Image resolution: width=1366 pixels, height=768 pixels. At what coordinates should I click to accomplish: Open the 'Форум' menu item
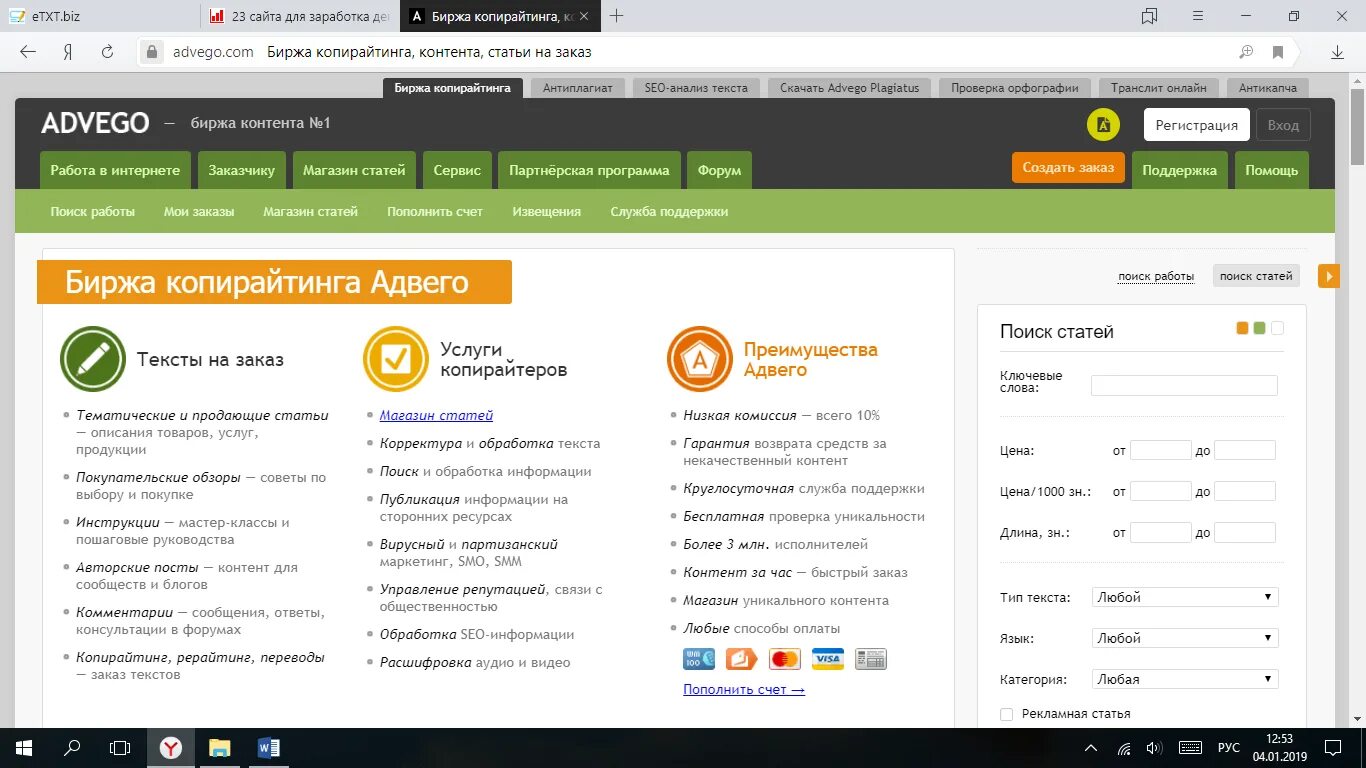point(719,170)
